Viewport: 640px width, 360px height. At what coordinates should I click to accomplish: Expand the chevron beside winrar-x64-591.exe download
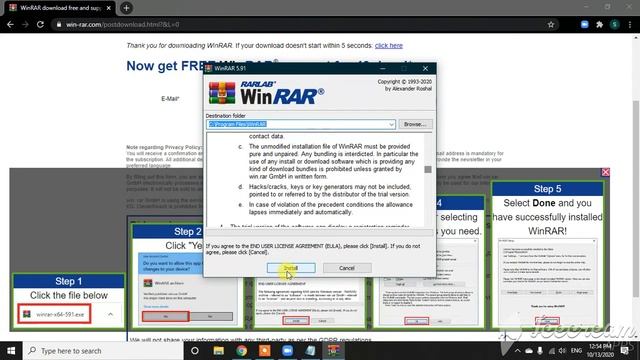tap(111, 314)
